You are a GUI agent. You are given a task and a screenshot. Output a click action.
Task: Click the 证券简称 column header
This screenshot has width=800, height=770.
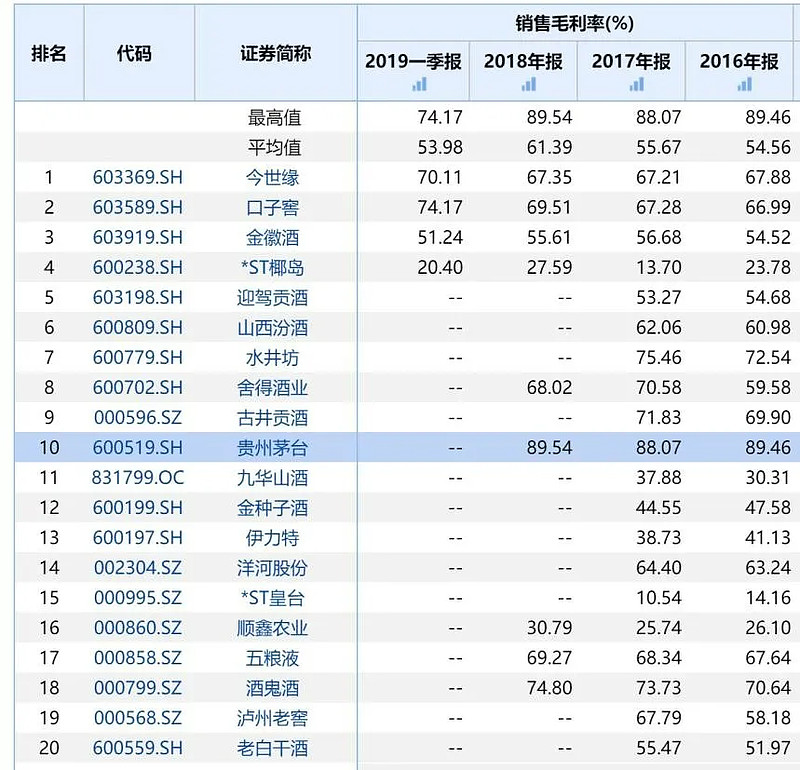click(x=276, y=53)
